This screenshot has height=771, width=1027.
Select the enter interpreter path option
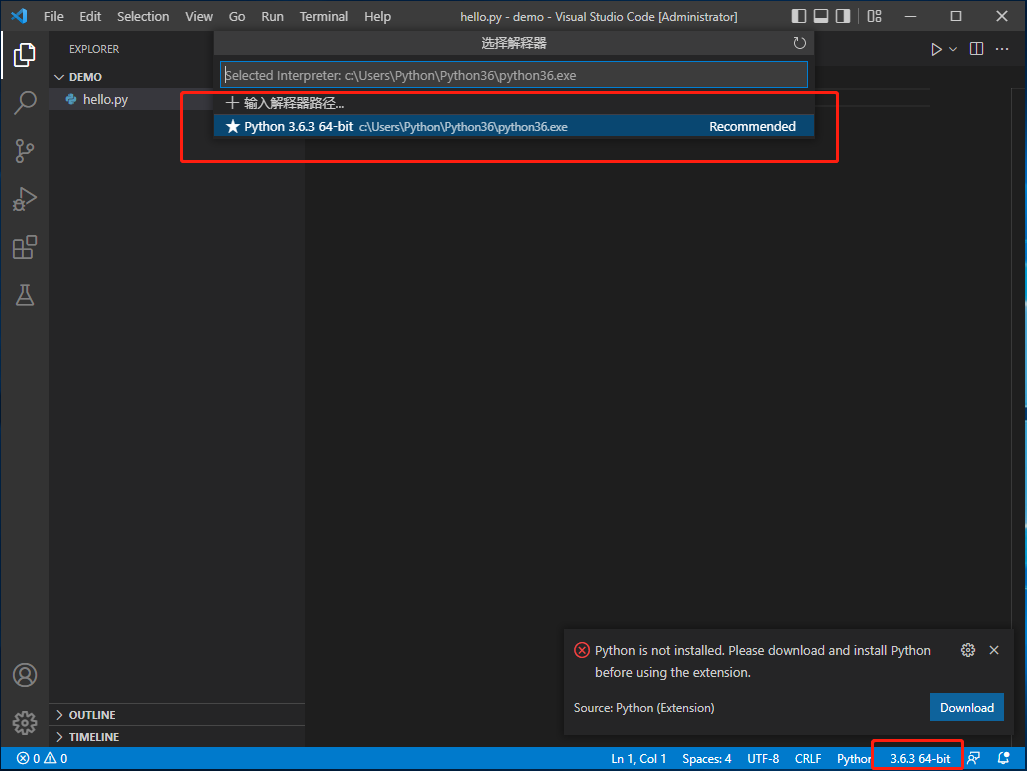point(514,103)
